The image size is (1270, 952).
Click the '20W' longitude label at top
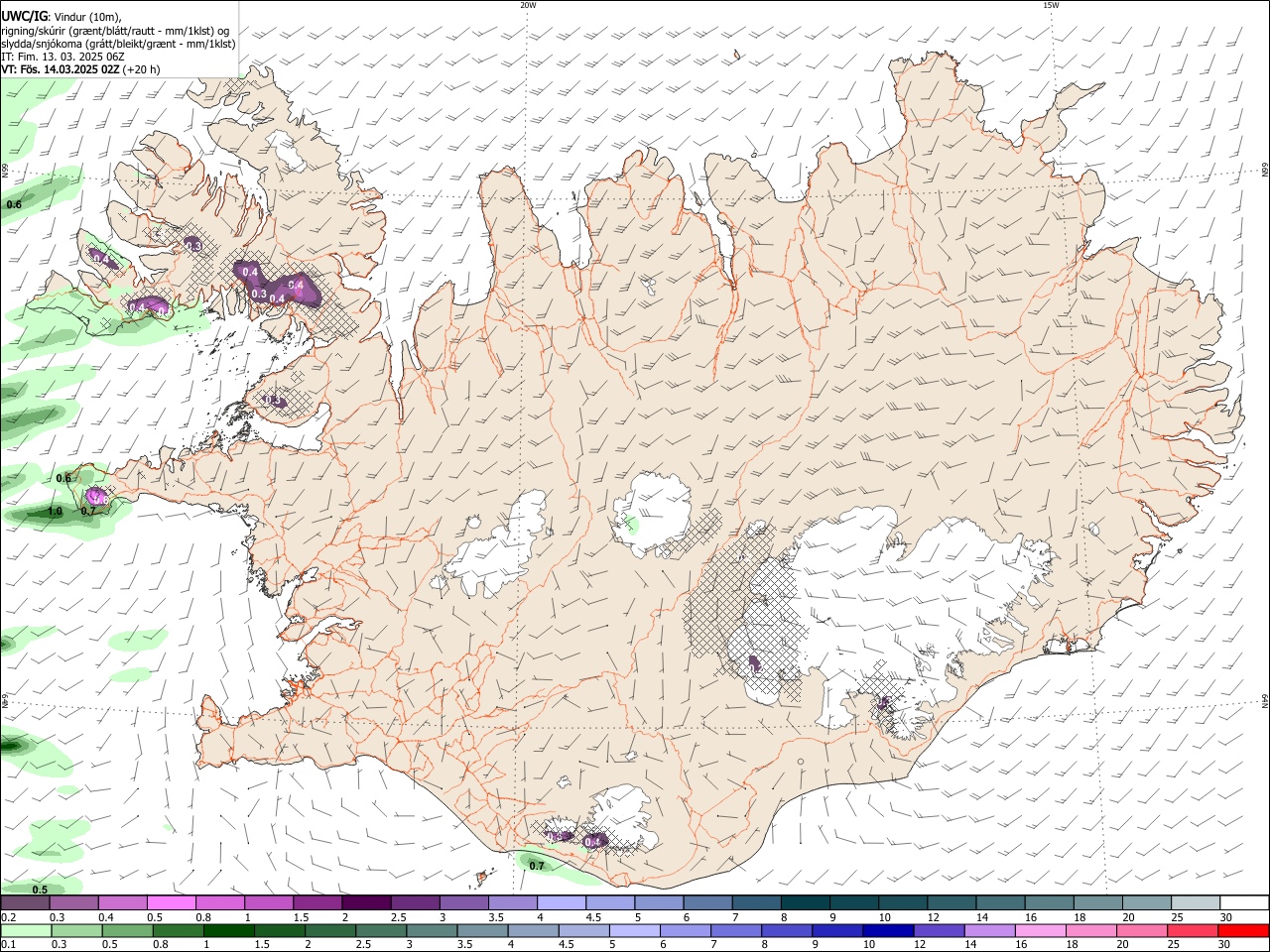(528, 5)
